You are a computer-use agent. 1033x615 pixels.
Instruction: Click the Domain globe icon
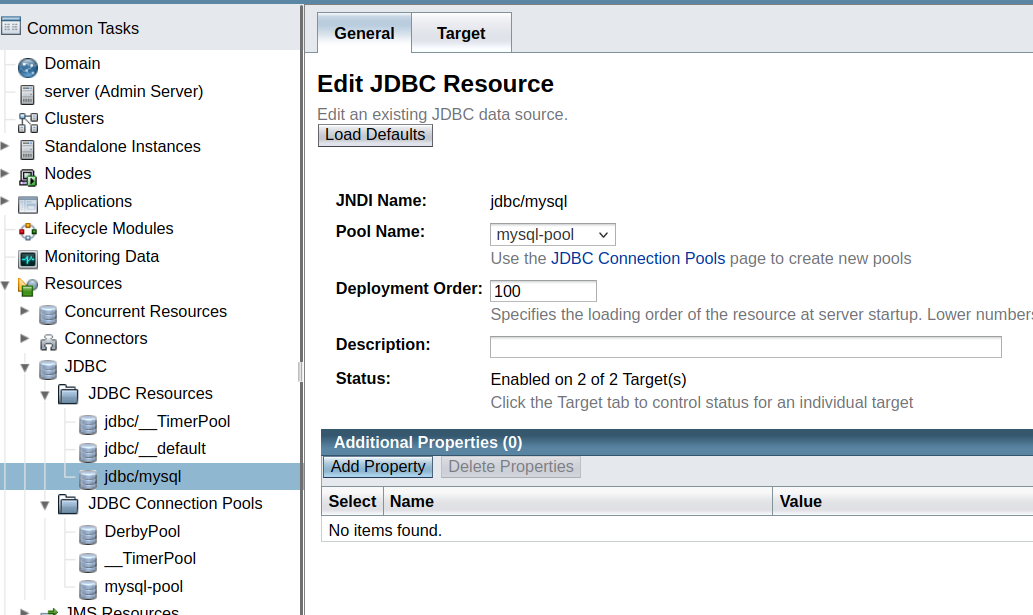28,65
